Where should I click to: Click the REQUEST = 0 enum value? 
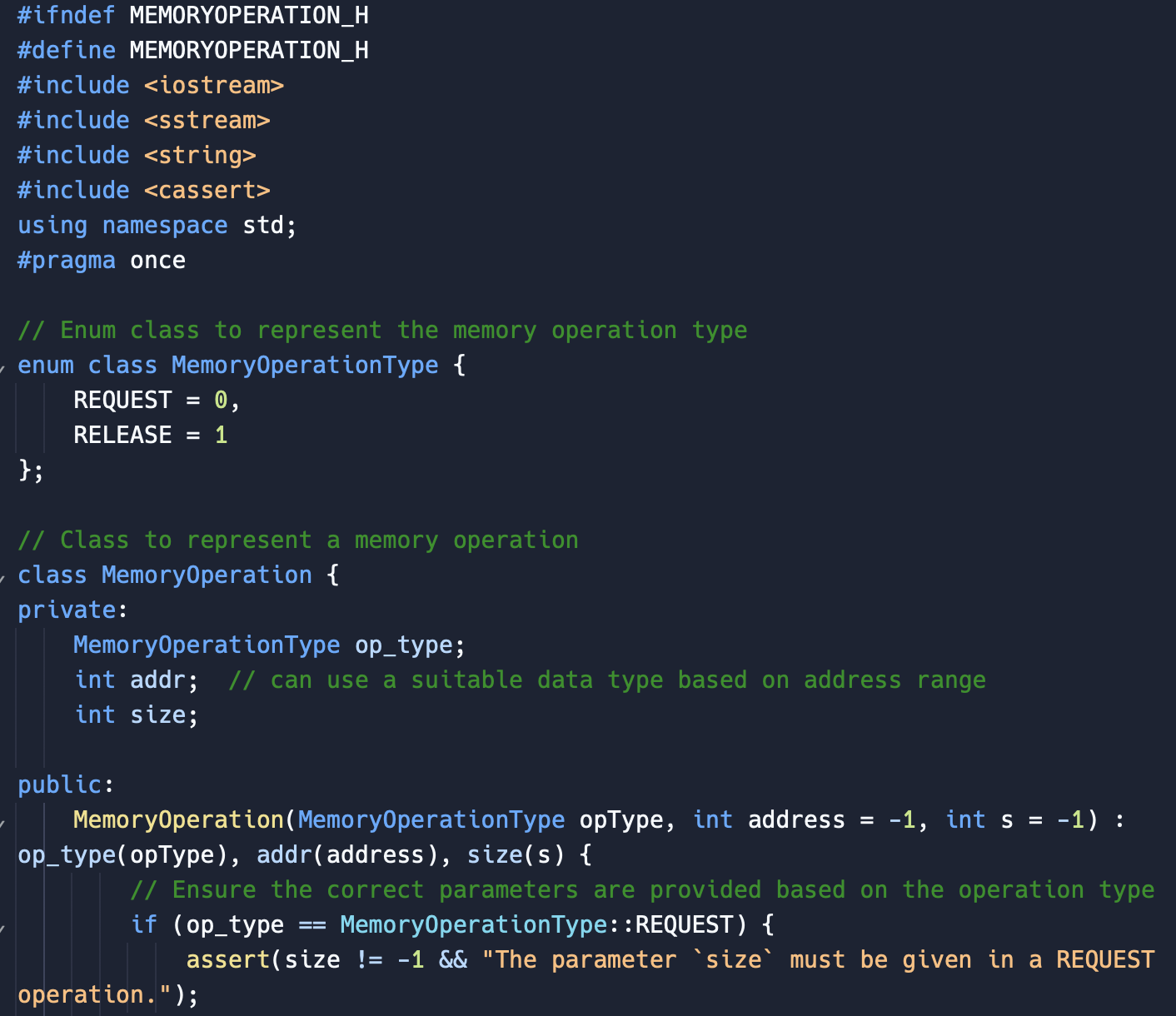point(146,400)
